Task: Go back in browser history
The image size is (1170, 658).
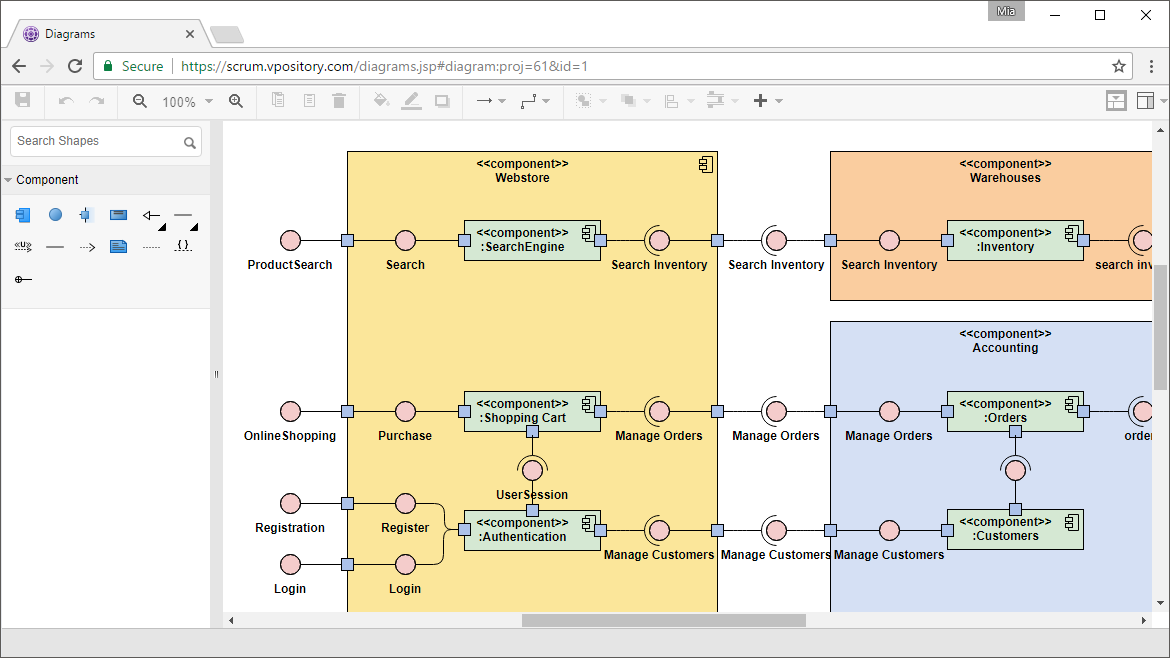Action: tap(19, 66)
